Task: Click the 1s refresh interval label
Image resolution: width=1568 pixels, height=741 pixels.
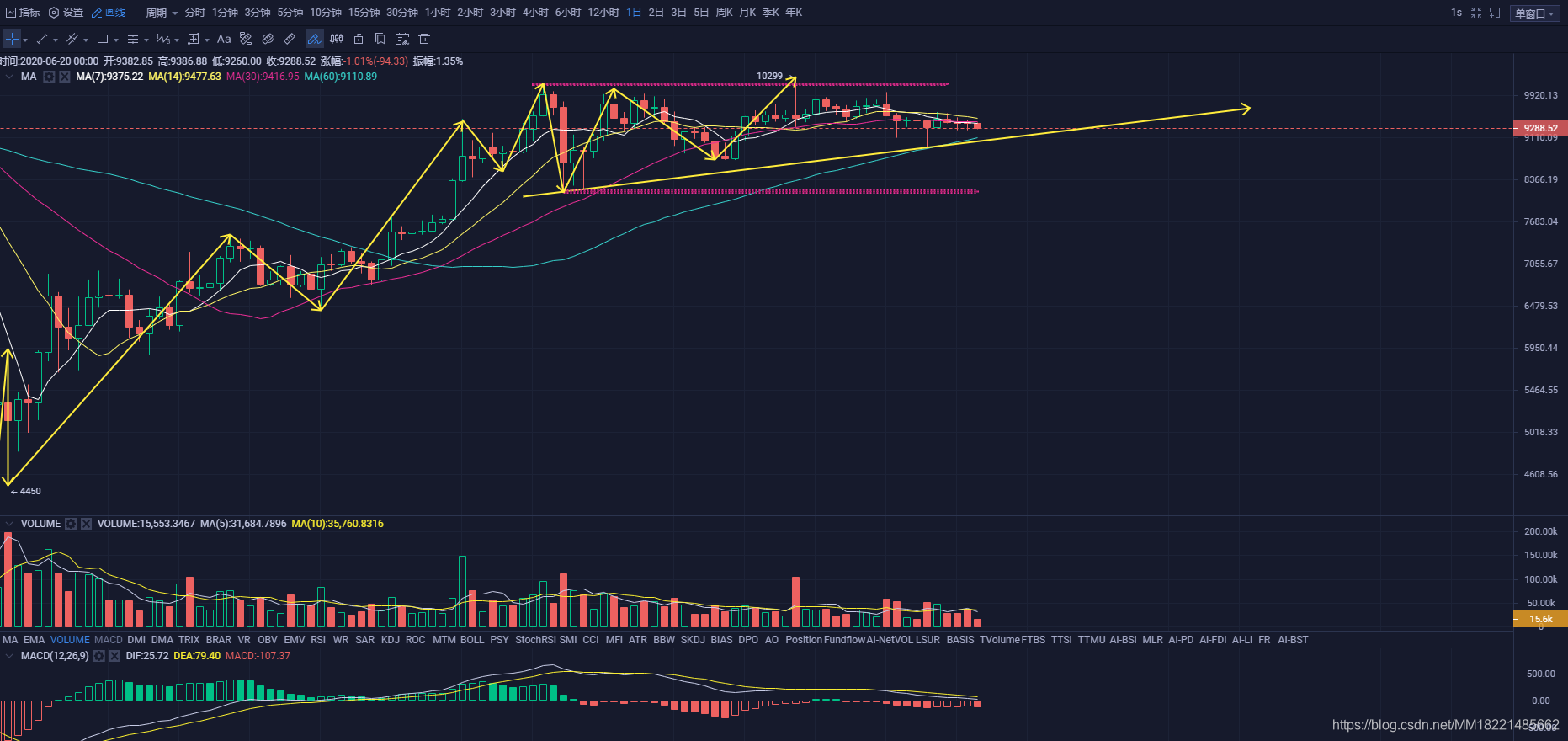Action: point(1456,13)
